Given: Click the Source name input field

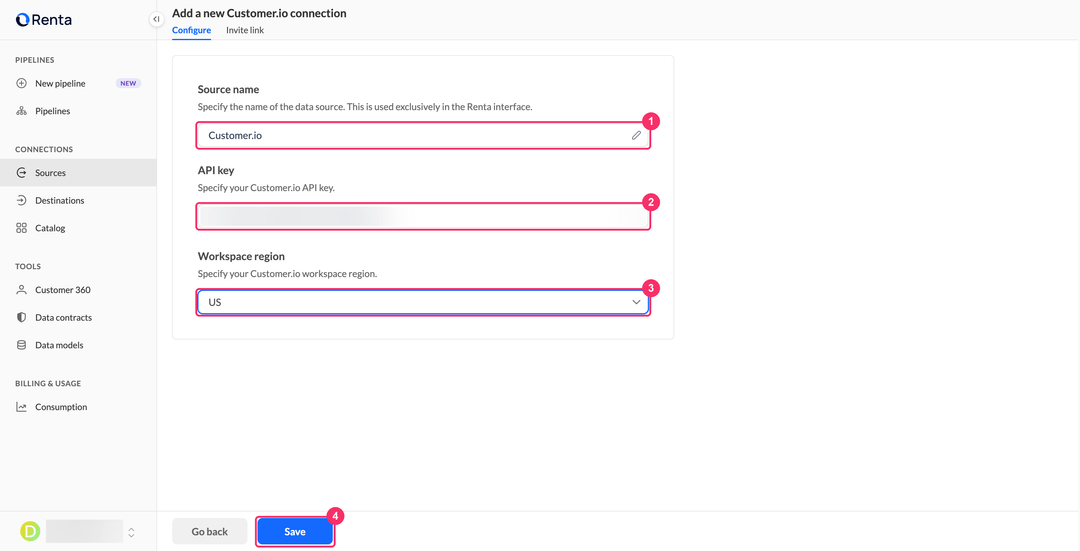Looking at the screenshot, I should point(423,136).
